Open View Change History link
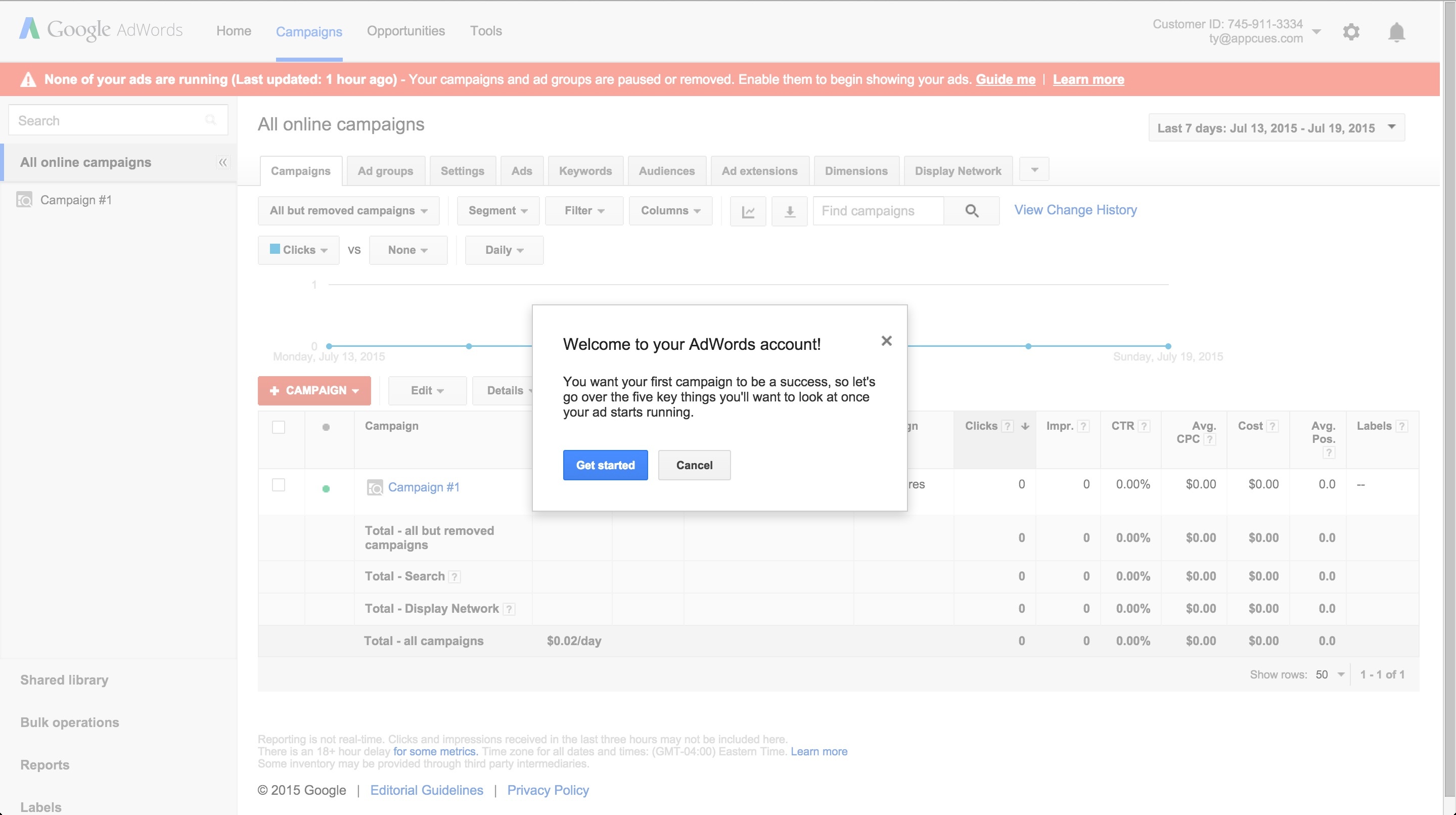Viewport: 1456px width, 815px height. [1076, 210]
